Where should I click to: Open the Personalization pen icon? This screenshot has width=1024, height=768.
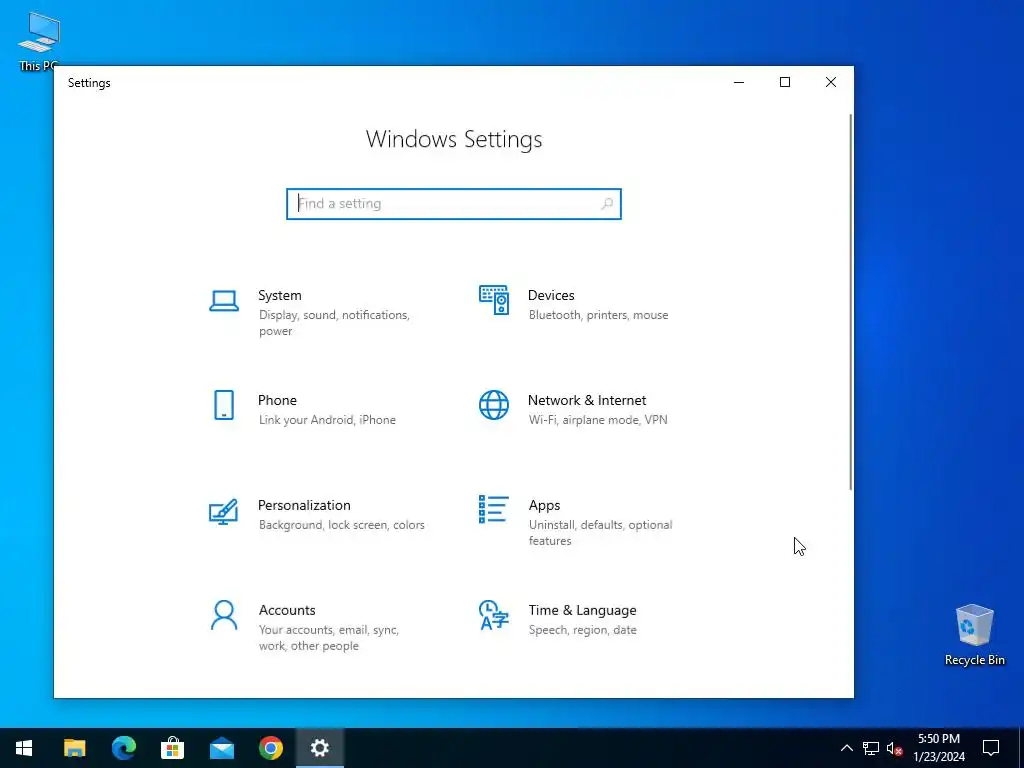pos(223,512)
